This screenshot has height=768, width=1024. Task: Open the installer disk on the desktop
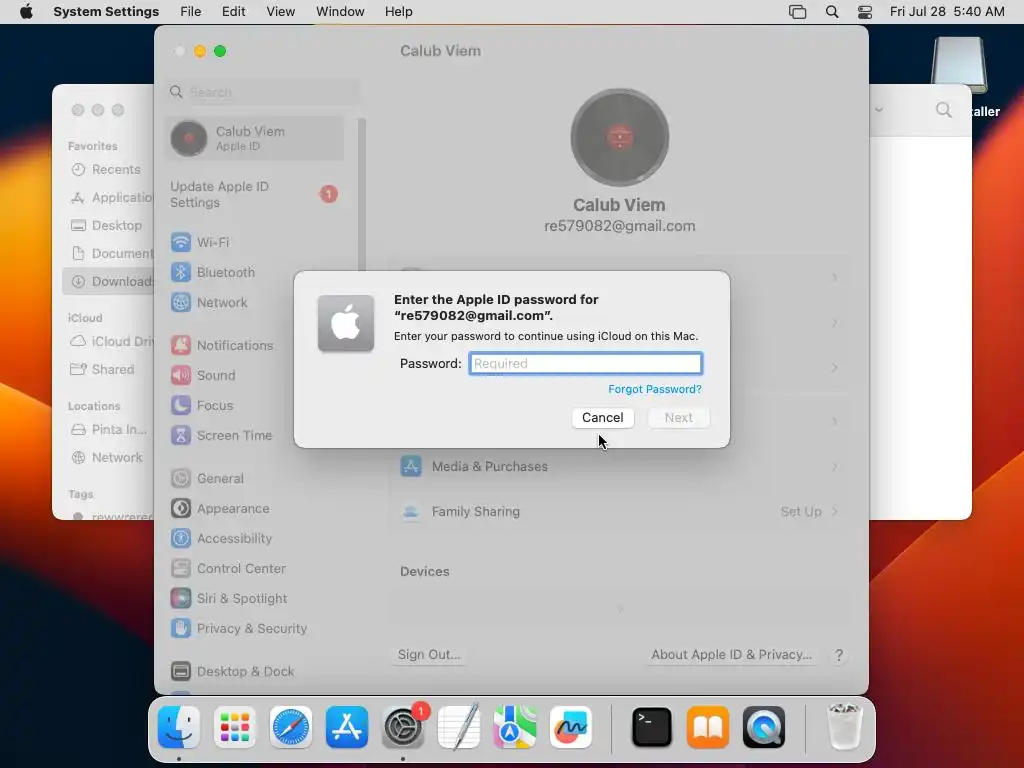[959, 65]
